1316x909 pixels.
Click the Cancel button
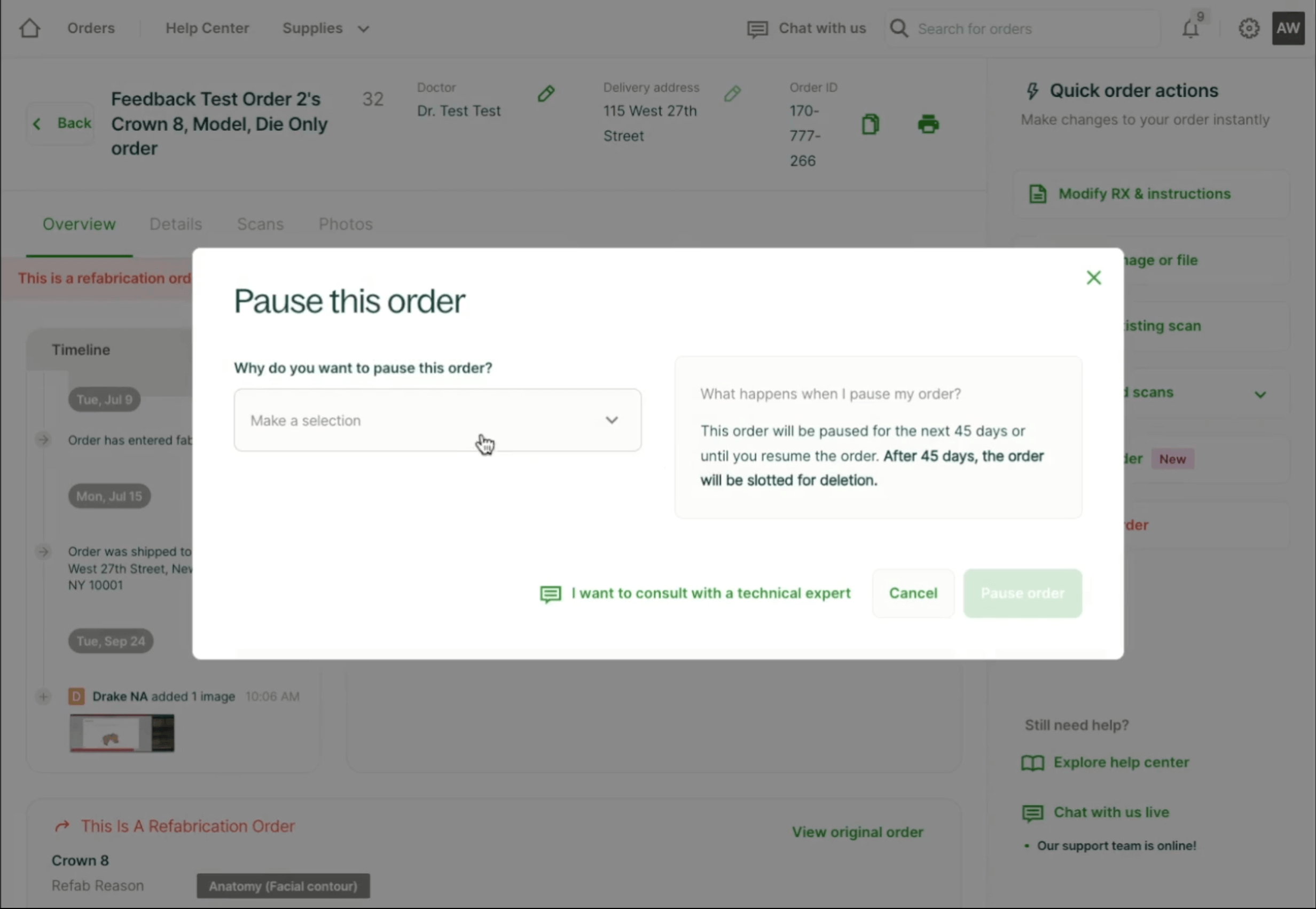[913, 593]
